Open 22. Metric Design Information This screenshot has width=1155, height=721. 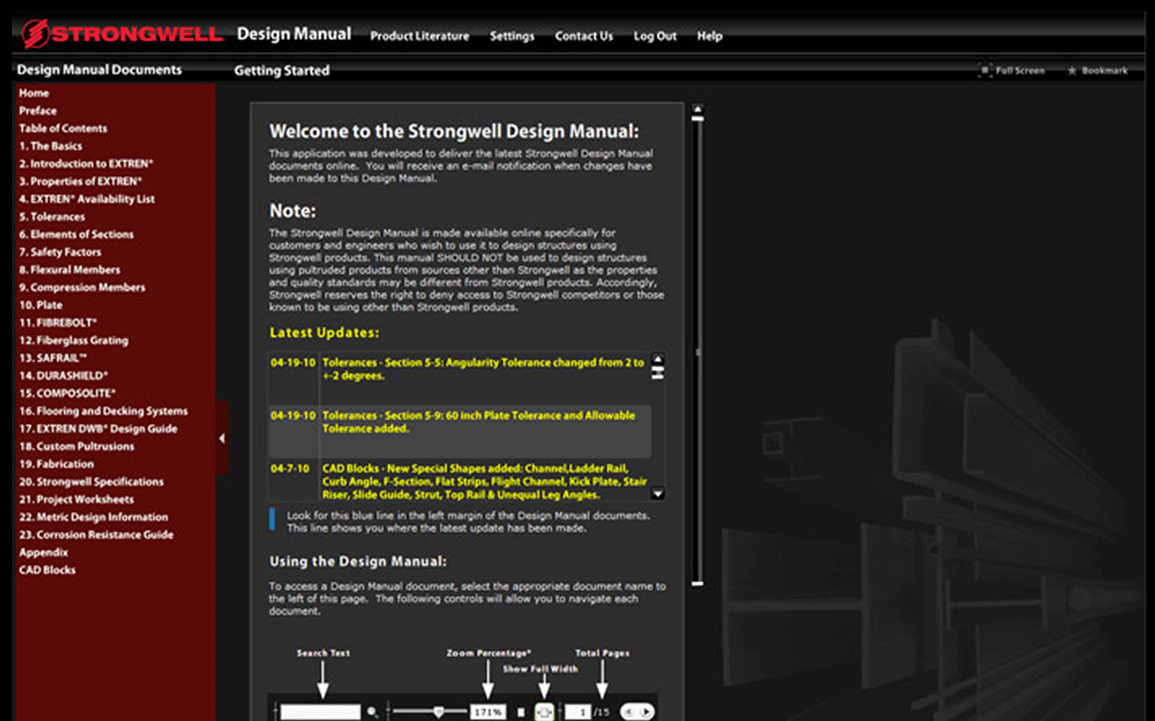point(94,517)
